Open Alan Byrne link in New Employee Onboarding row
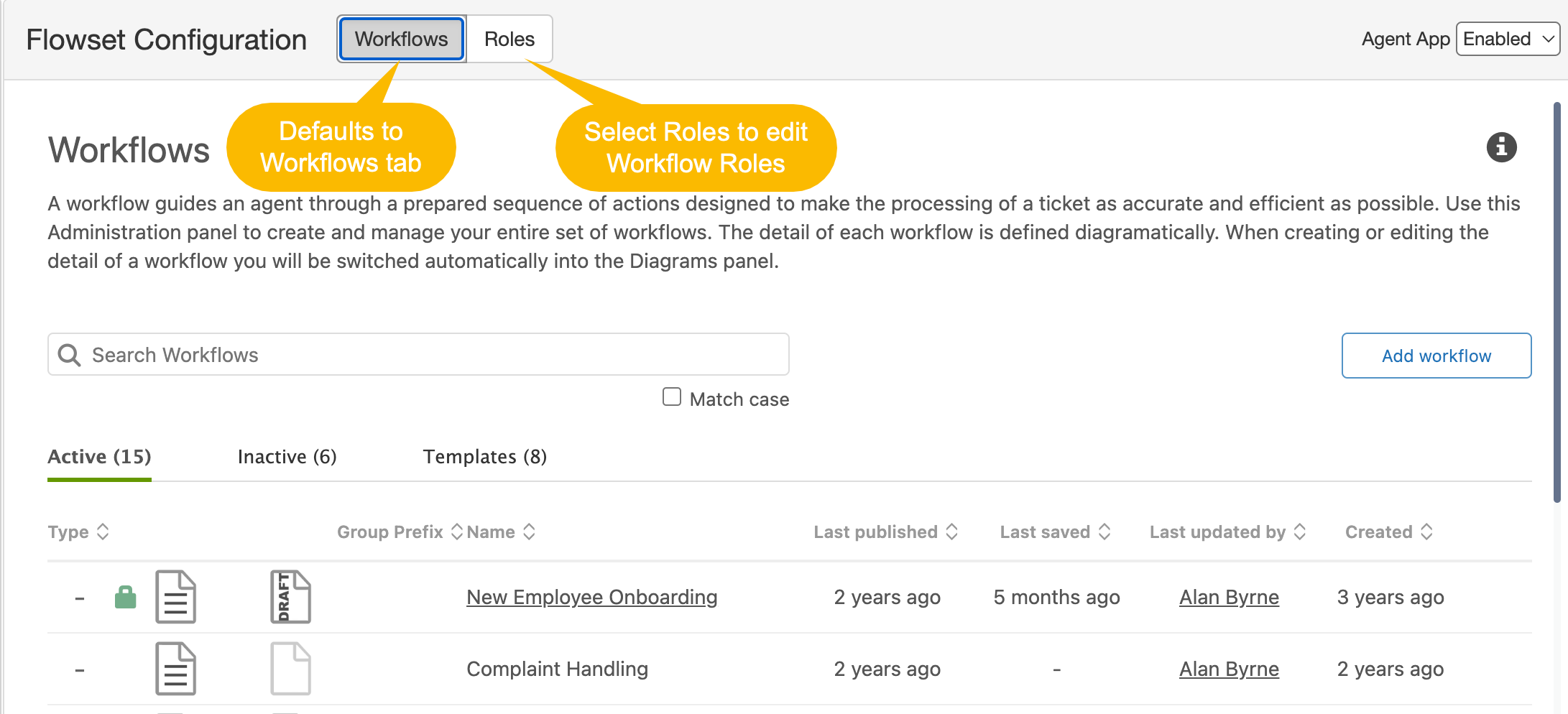The image size is (1568, 714). pyautogui.click(x=1229, y=597)
